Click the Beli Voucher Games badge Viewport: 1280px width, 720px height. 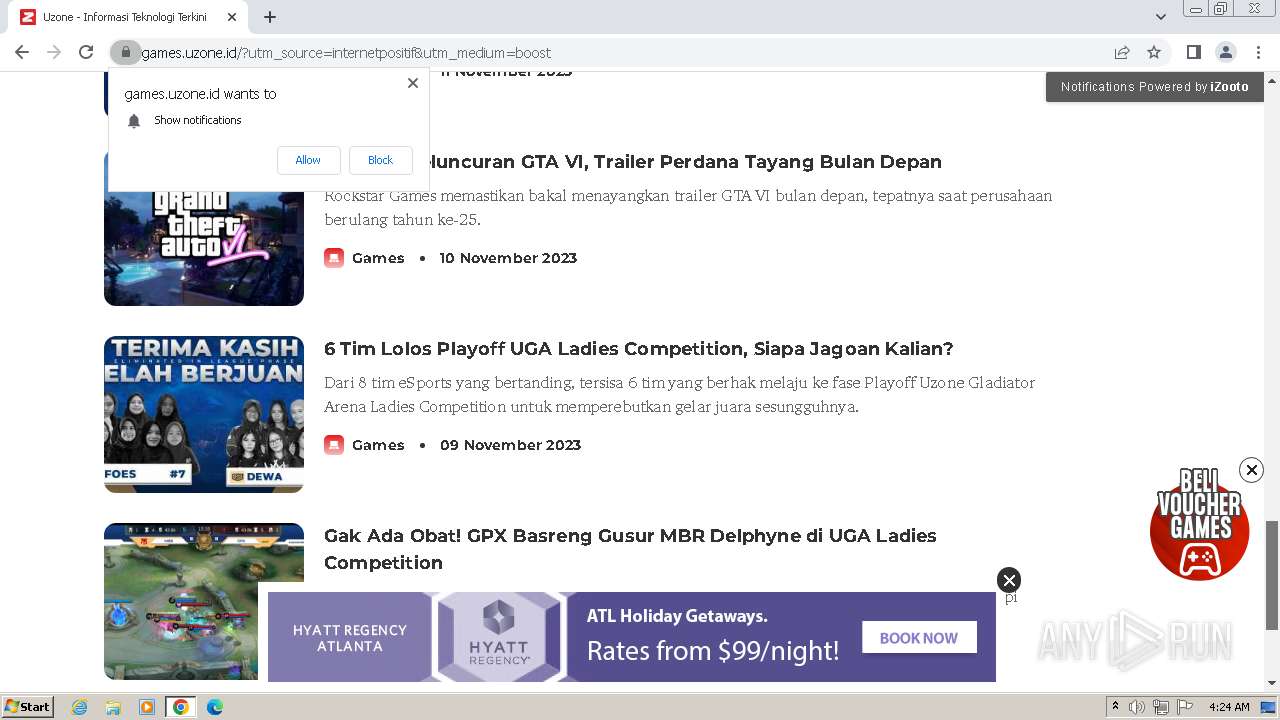(x=1200, y=524)
